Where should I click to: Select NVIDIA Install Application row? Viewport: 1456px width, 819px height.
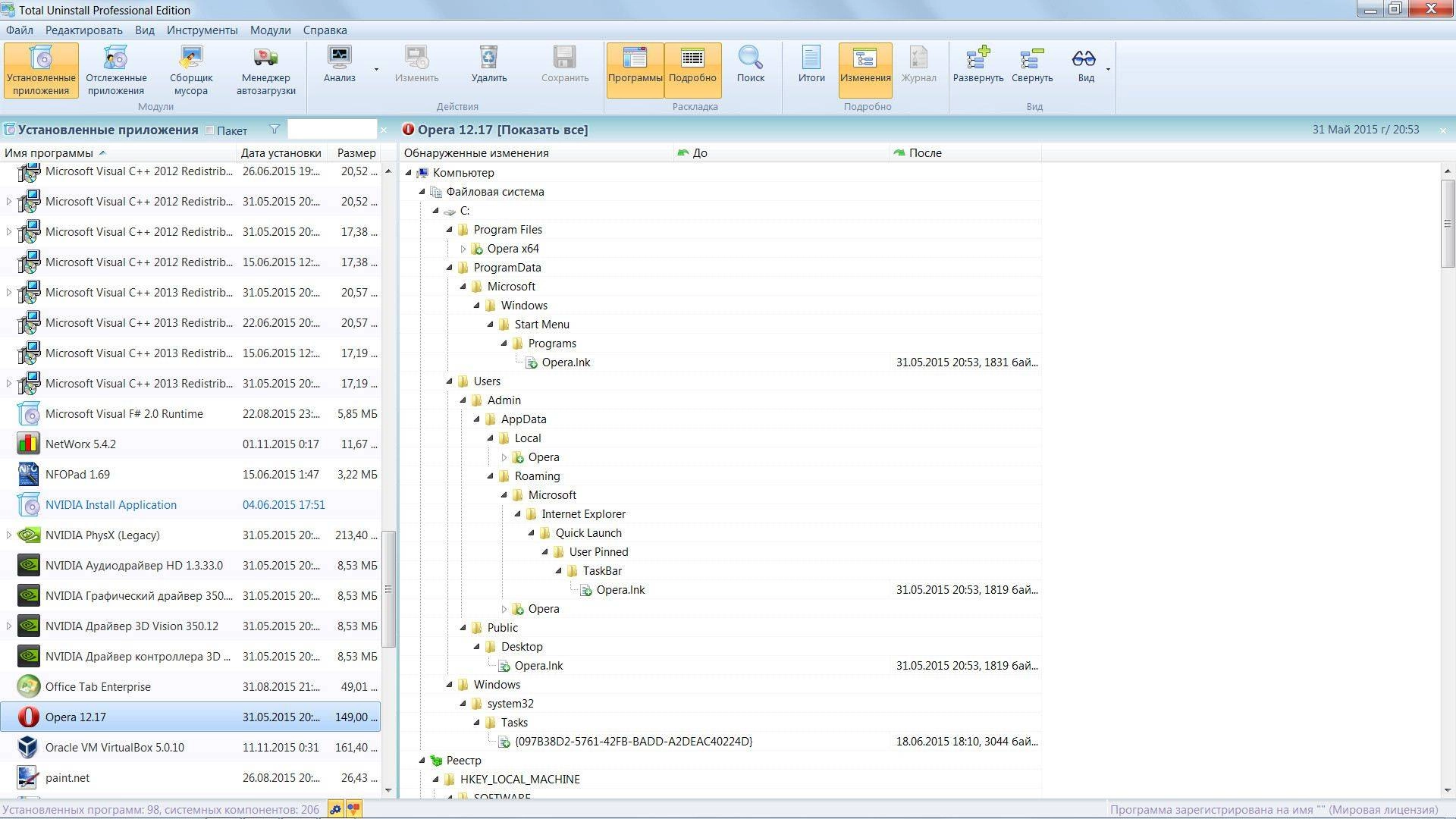190,504
